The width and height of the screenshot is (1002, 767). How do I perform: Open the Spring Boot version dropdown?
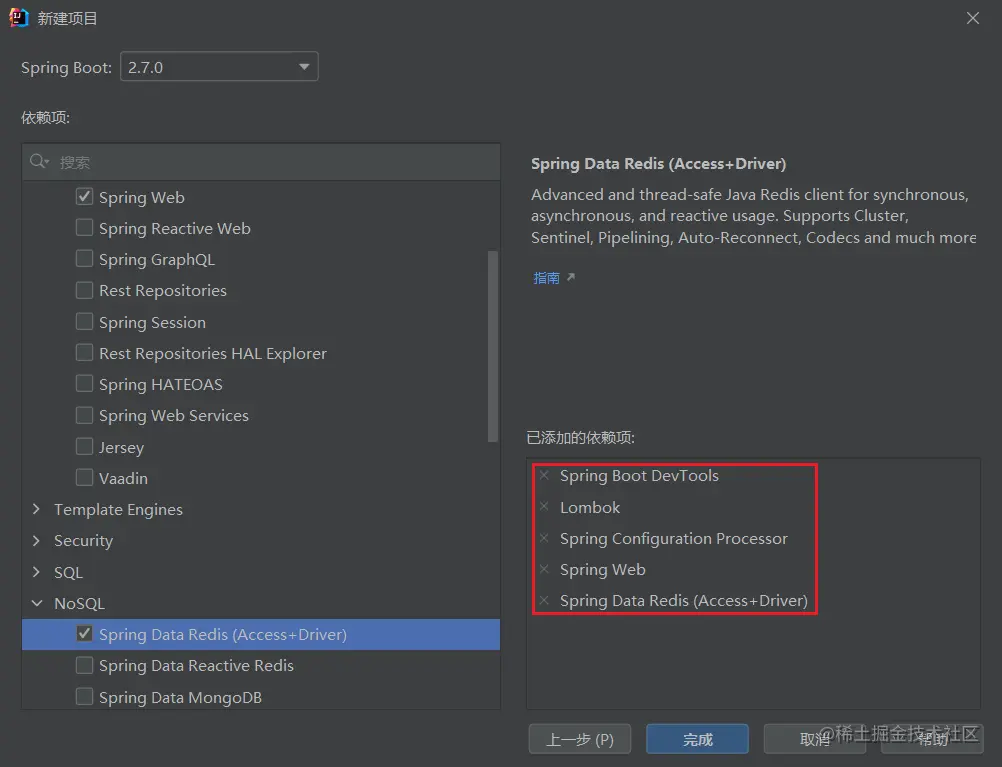coord(219,66)
